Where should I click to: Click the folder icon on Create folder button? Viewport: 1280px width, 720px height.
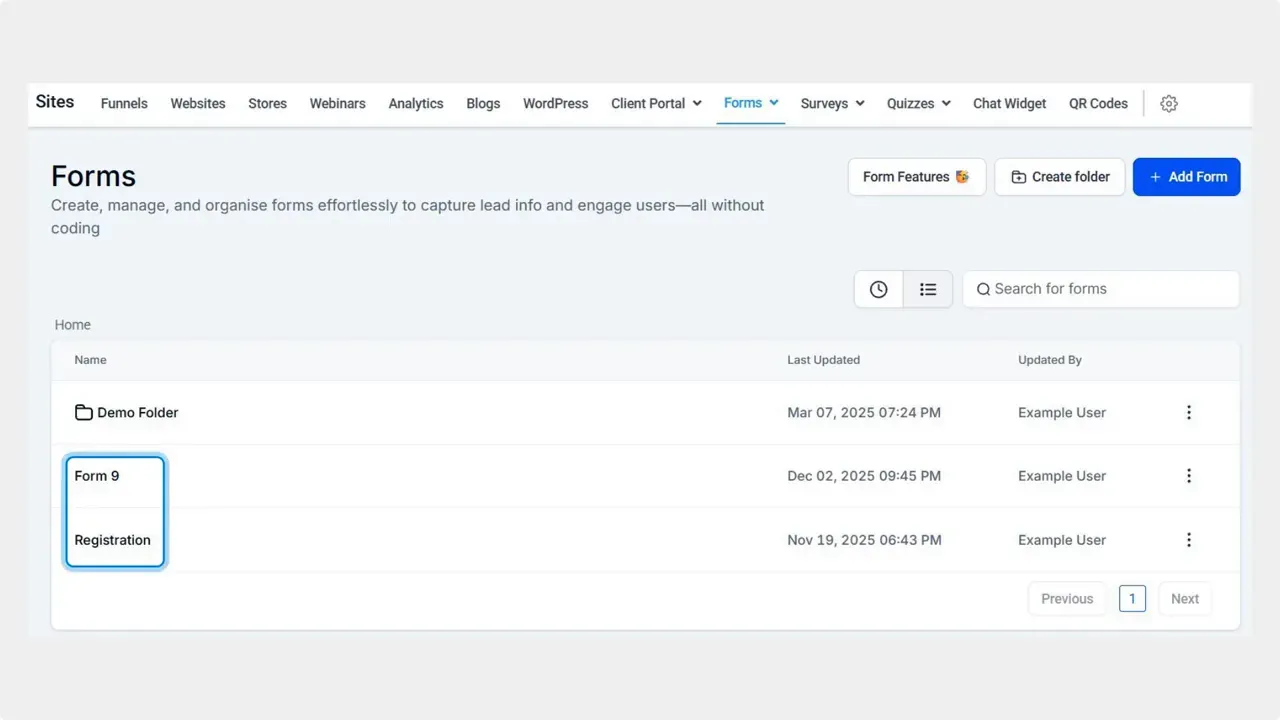[x=1016, y=176]
